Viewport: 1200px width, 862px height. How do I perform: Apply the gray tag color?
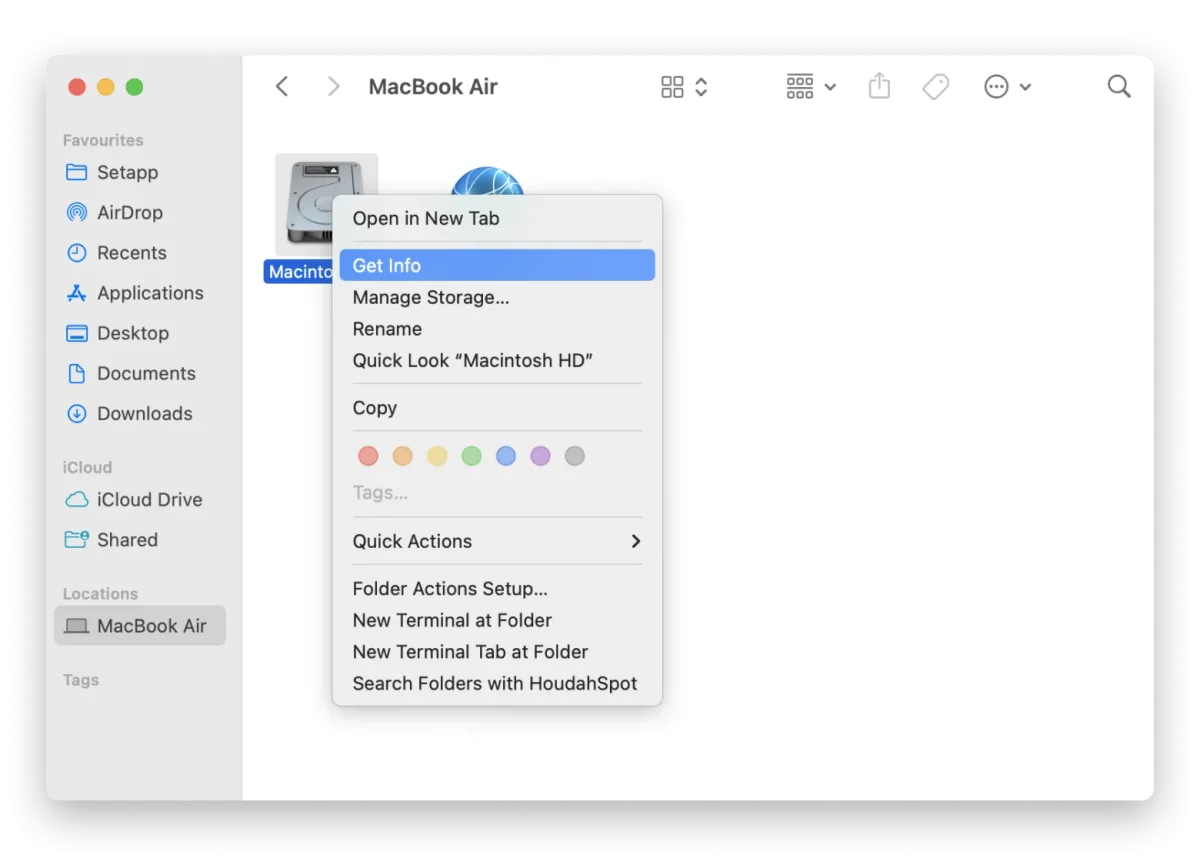click(574, 456)
